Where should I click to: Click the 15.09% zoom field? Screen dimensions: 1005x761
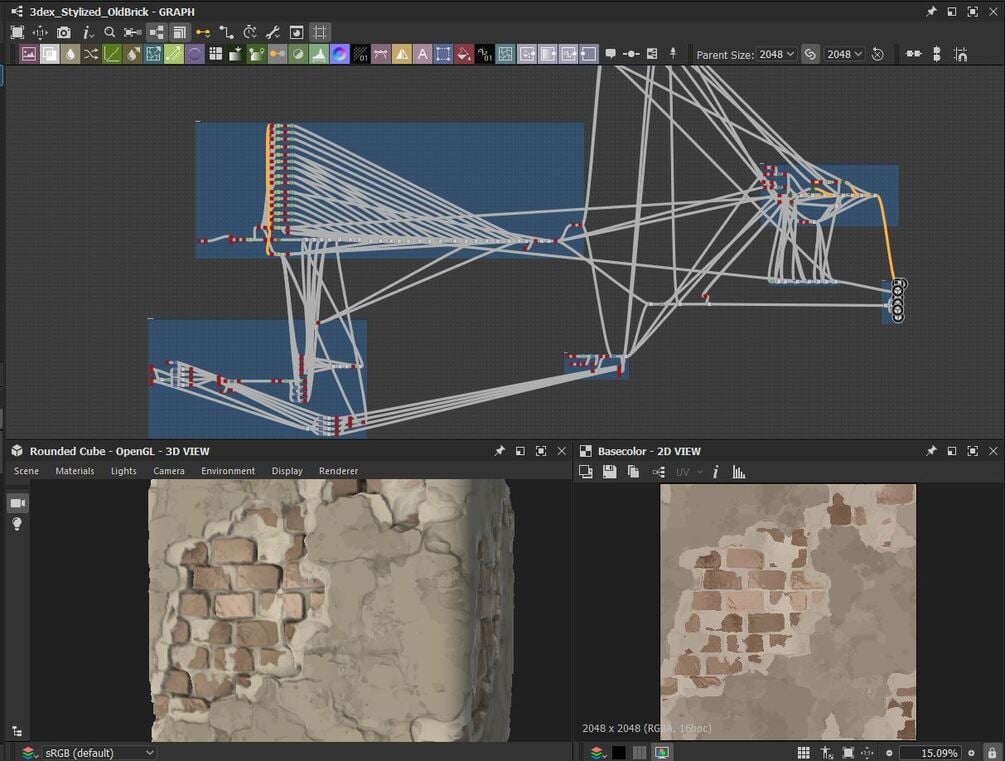[930, 753]
